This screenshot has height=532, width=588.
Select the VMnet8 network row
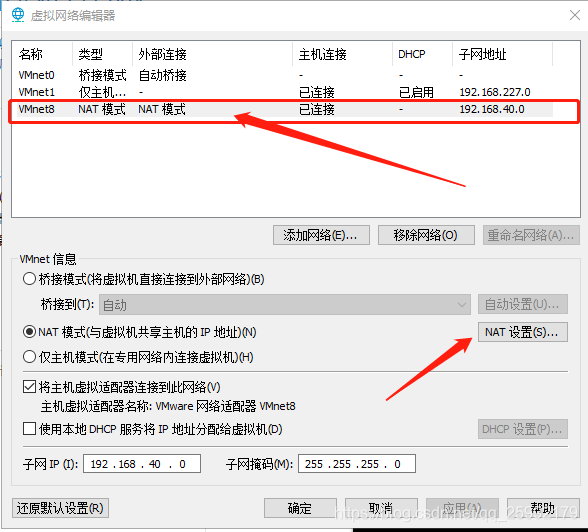(x=285, y=109)
